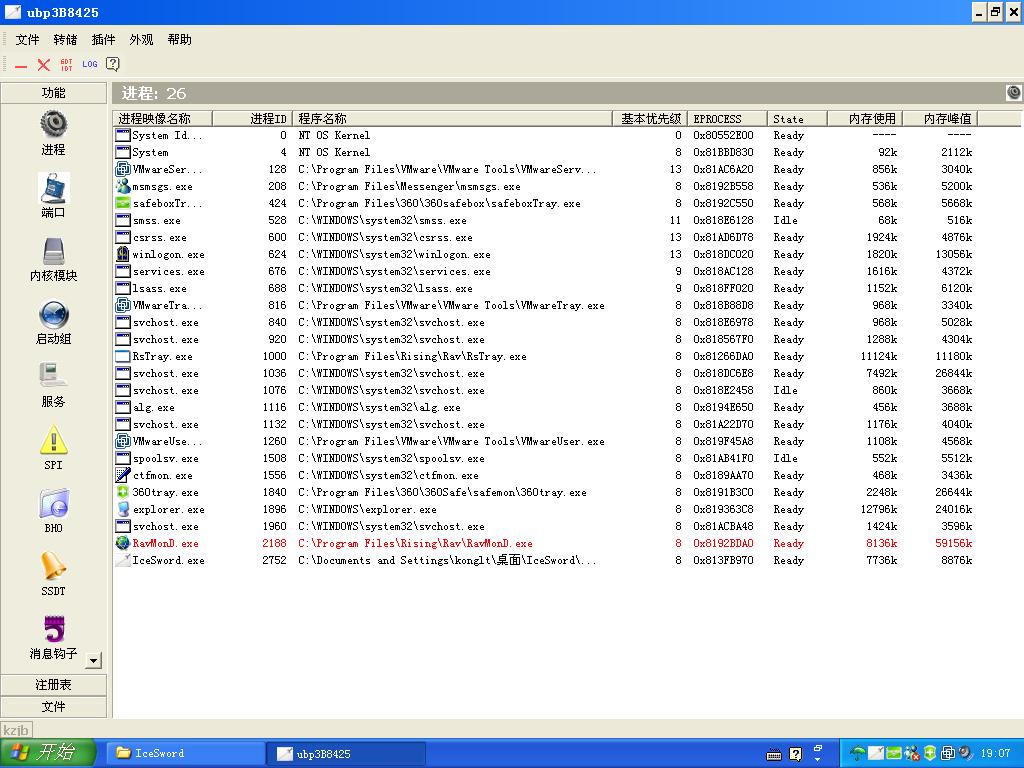Image resolution: width=1024 pixels, height=768 pixels.
Task: Open the 端口 (Port) sidebar icon
Action: [x=54, y=187]
